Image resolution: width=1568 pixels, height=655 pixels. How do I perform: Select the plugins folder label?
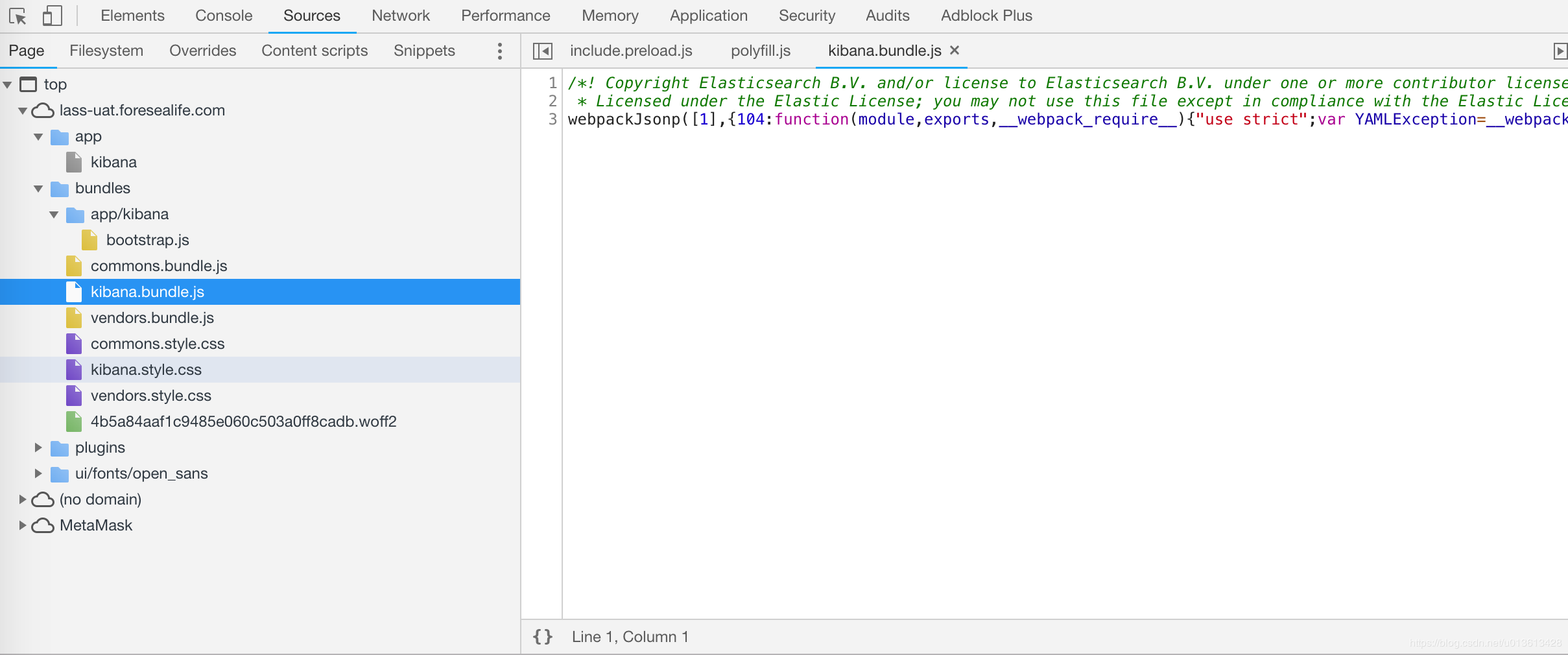point(100,447)
